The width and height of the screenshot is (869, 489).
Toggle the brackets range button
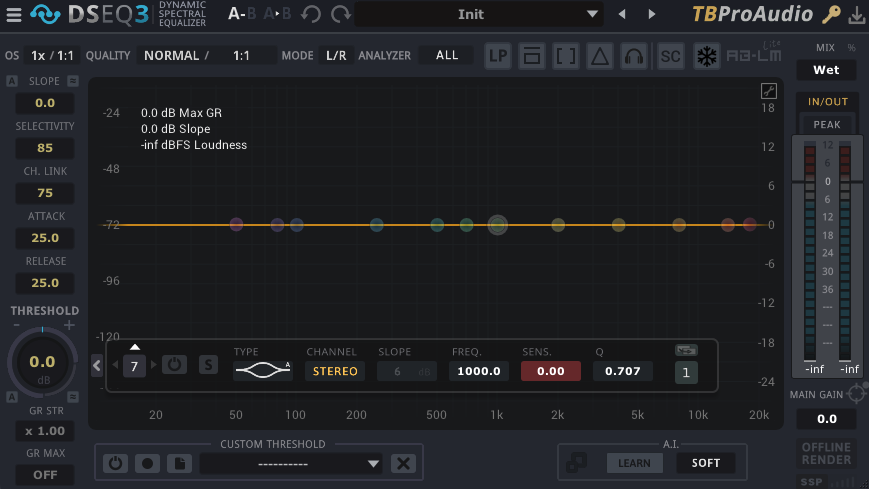pyautogui.click(x=566, y=56)
